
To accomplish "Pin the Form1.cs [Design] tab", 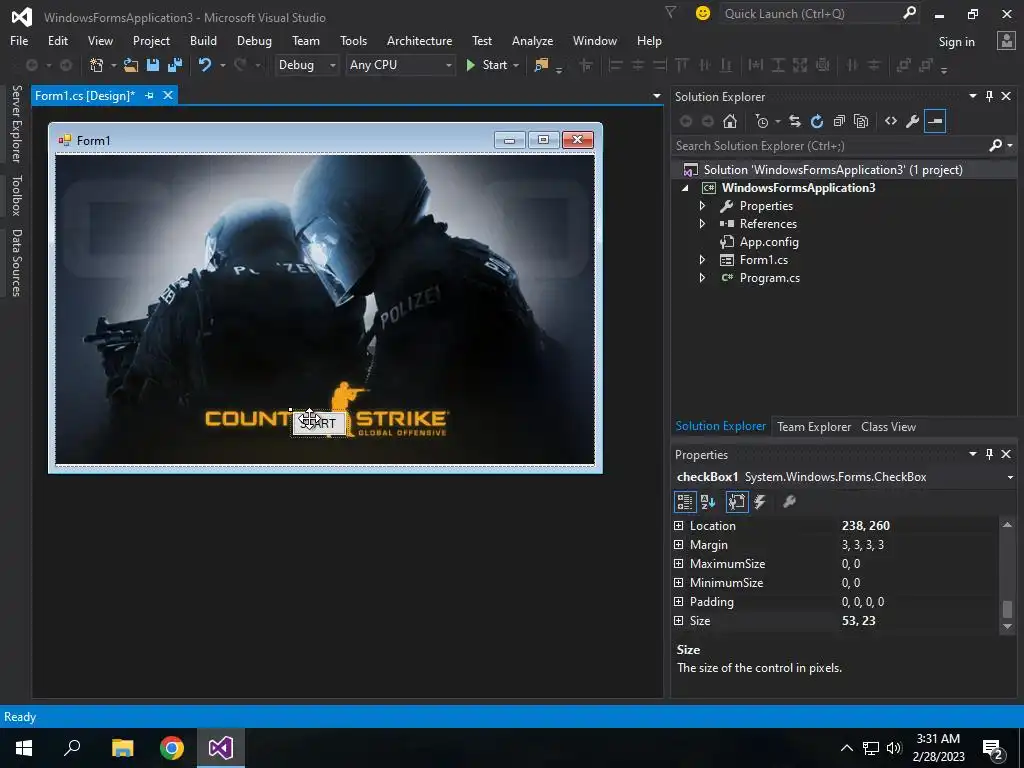I will coord(150,95).
